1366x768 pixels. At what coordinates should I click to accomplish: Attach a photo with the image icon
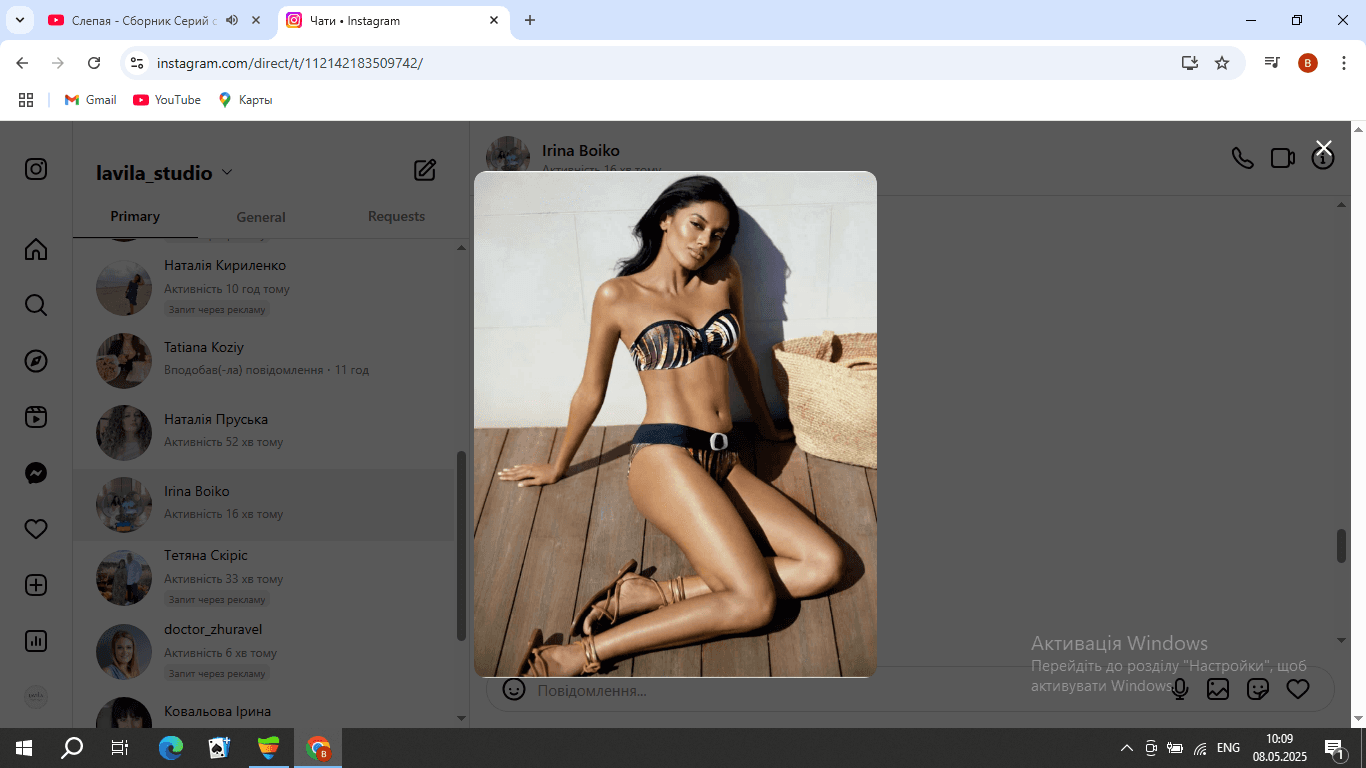[x=1218, y=689]
